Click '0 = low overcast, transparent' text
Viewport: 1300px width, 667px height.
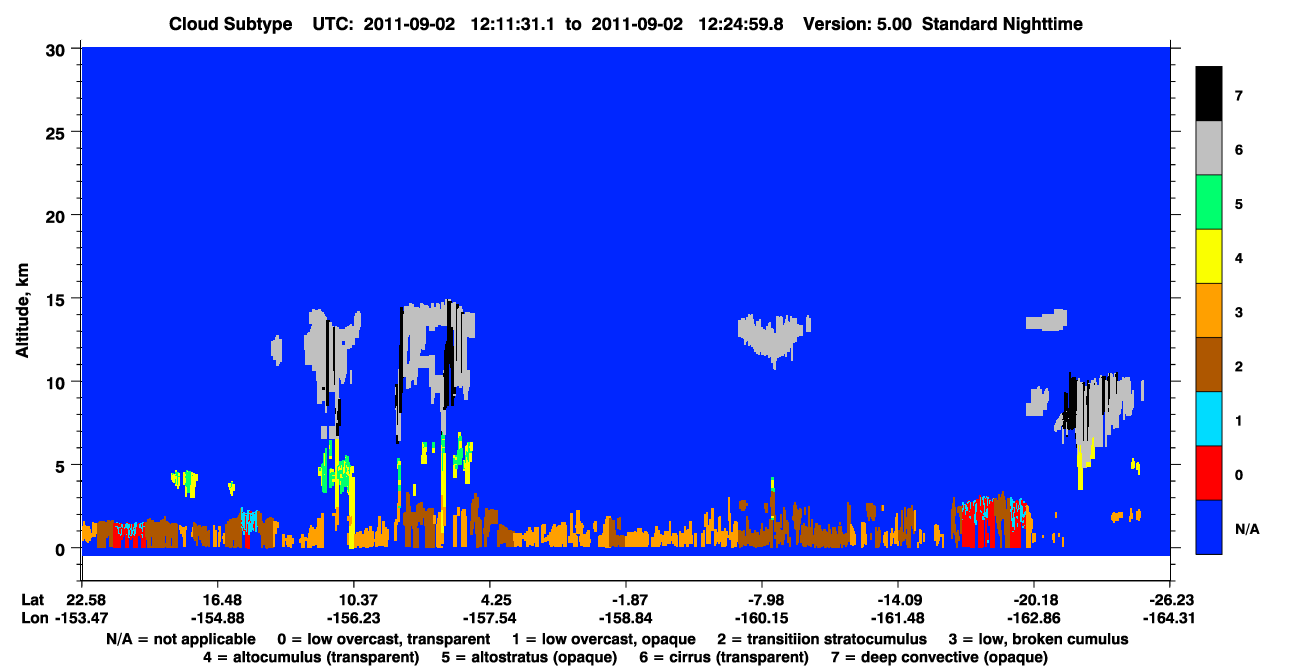point(384,638)
